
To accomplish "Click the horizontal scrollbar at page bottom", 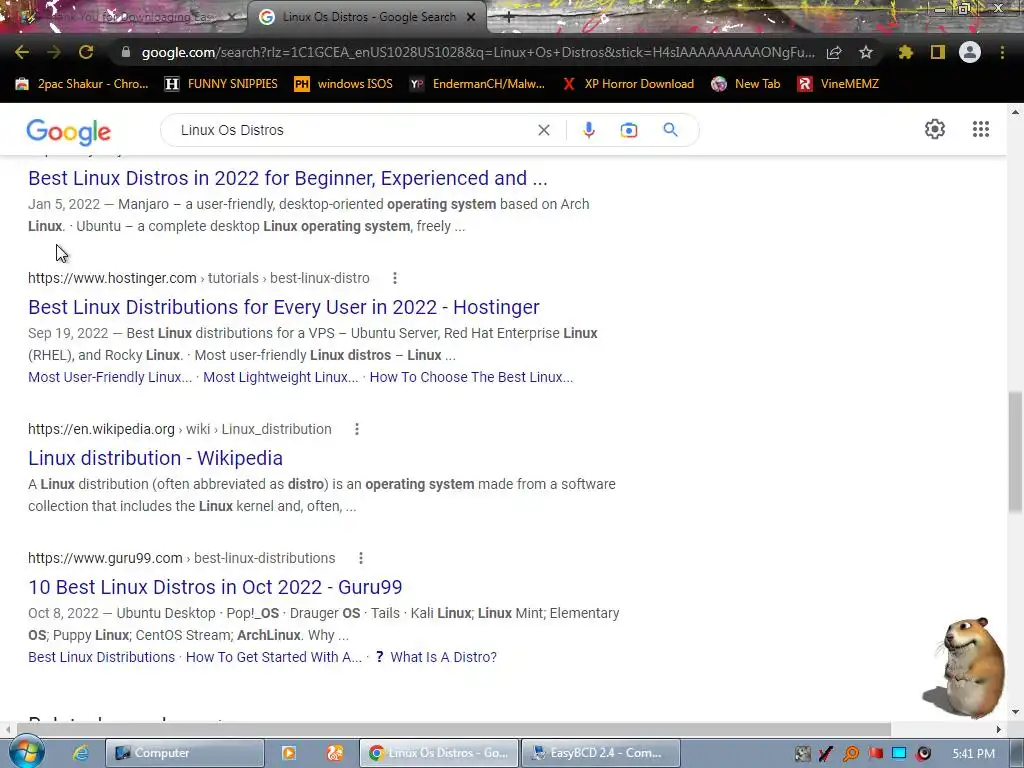I will pos(453,729).
